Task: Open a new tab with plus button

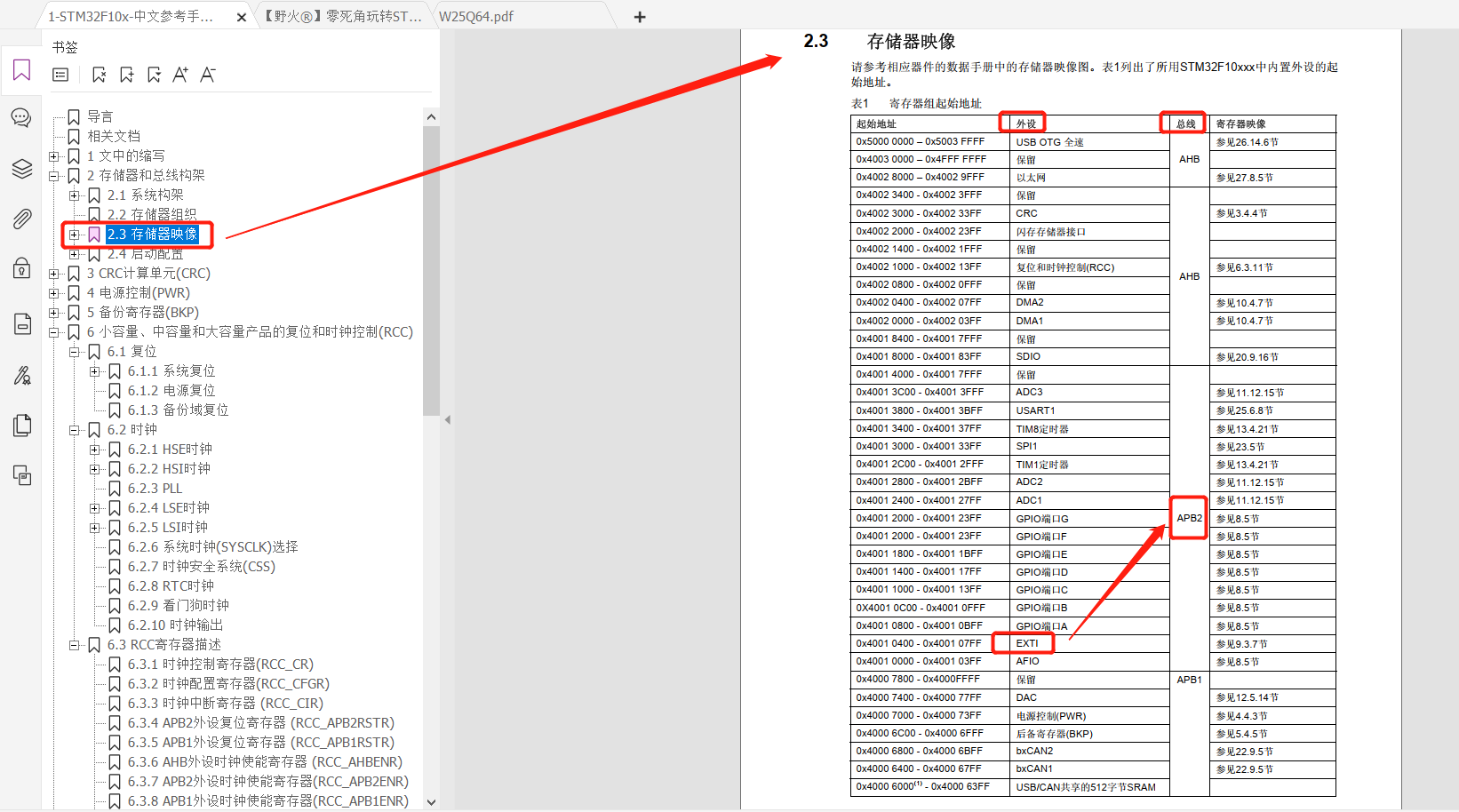Action: pyautogui.click(x=640, y=16)
